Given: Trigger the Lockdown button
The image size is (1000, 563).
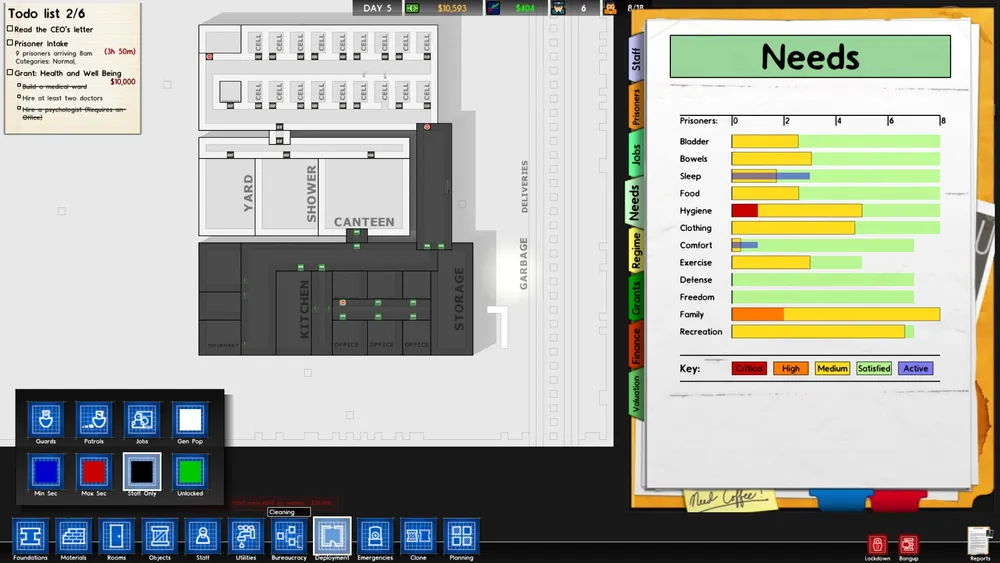Looking at the screenshot, I should tap(877, 545).
